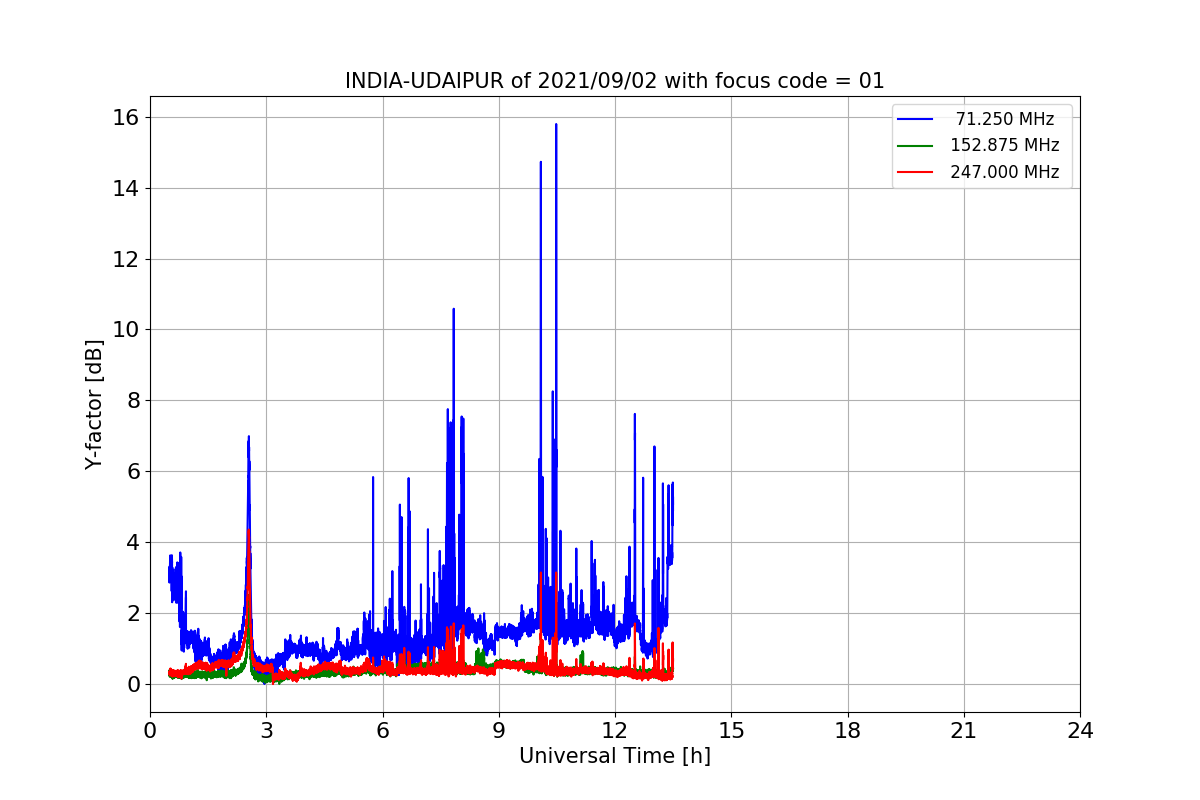Click the x-axis tick label 12
Viewport: 1200px width, 800px height.
tap(614, 730)
